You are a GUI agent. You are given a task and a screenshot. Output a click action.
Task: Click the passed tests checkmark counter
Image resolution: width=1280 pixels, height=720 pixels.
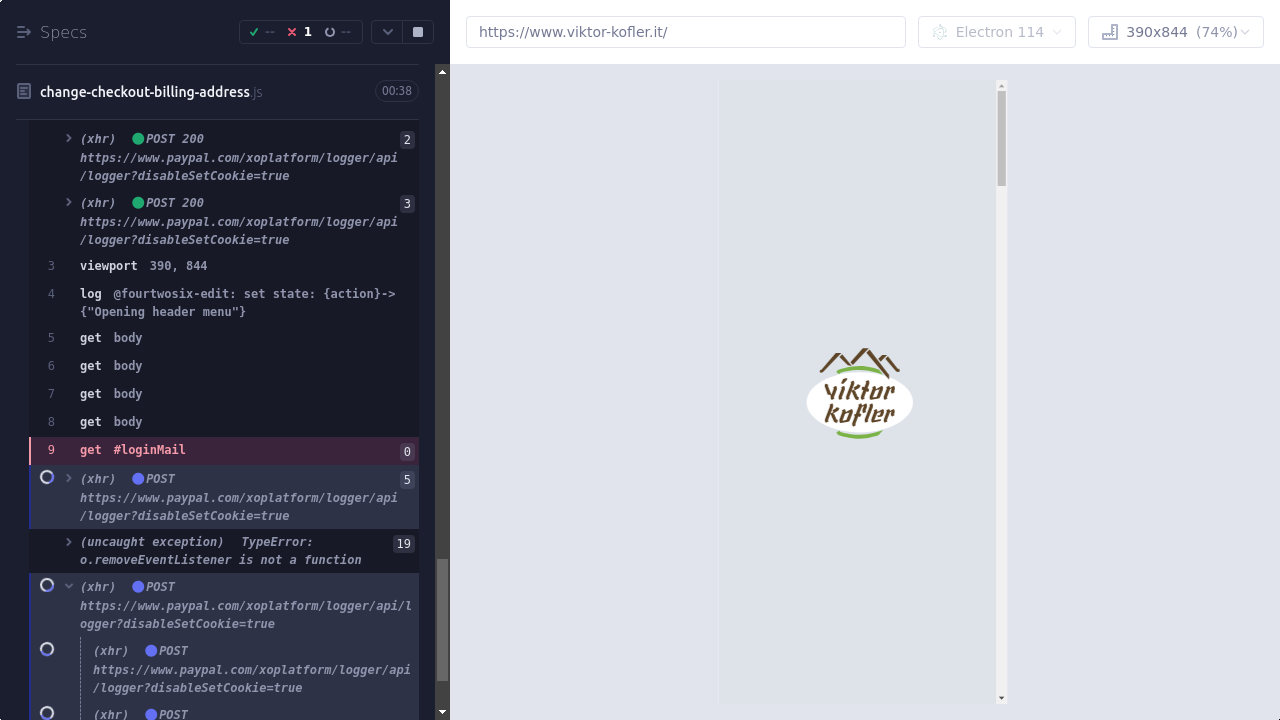coord(262,32)
